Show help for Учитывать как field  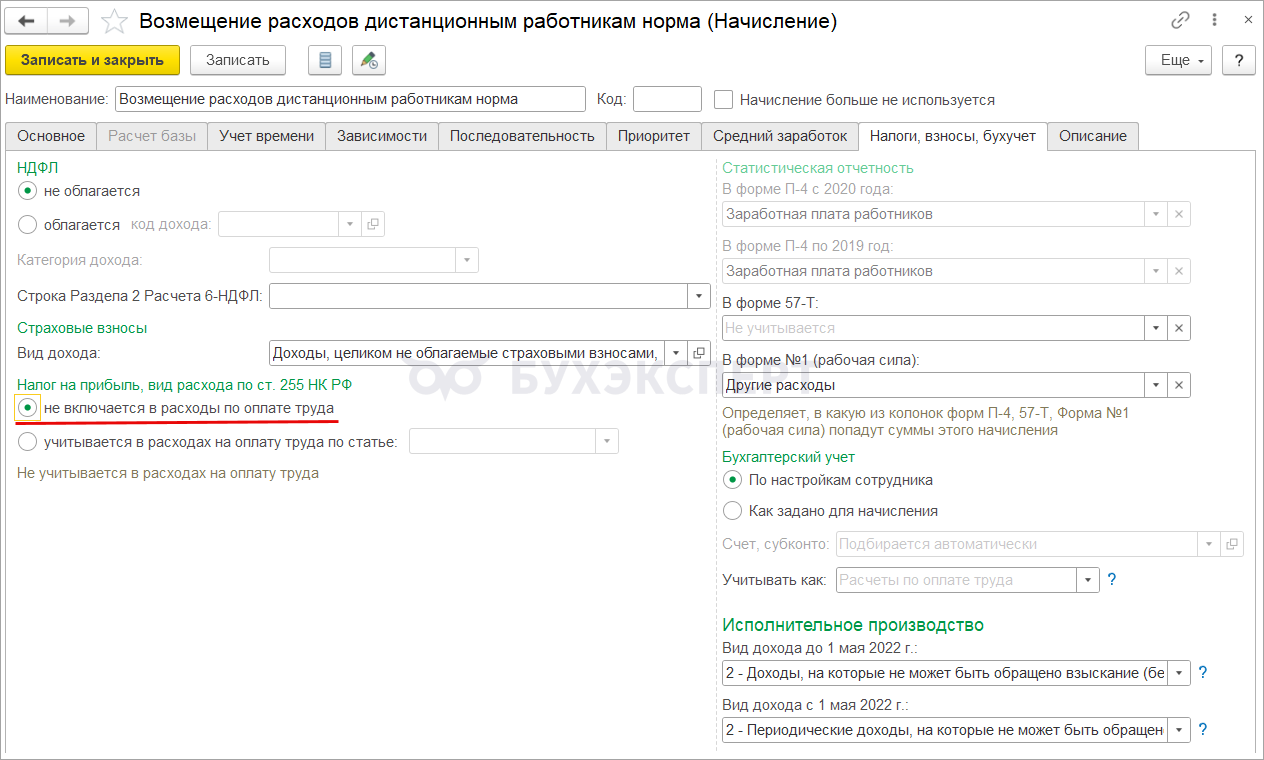click(1112, 579)
